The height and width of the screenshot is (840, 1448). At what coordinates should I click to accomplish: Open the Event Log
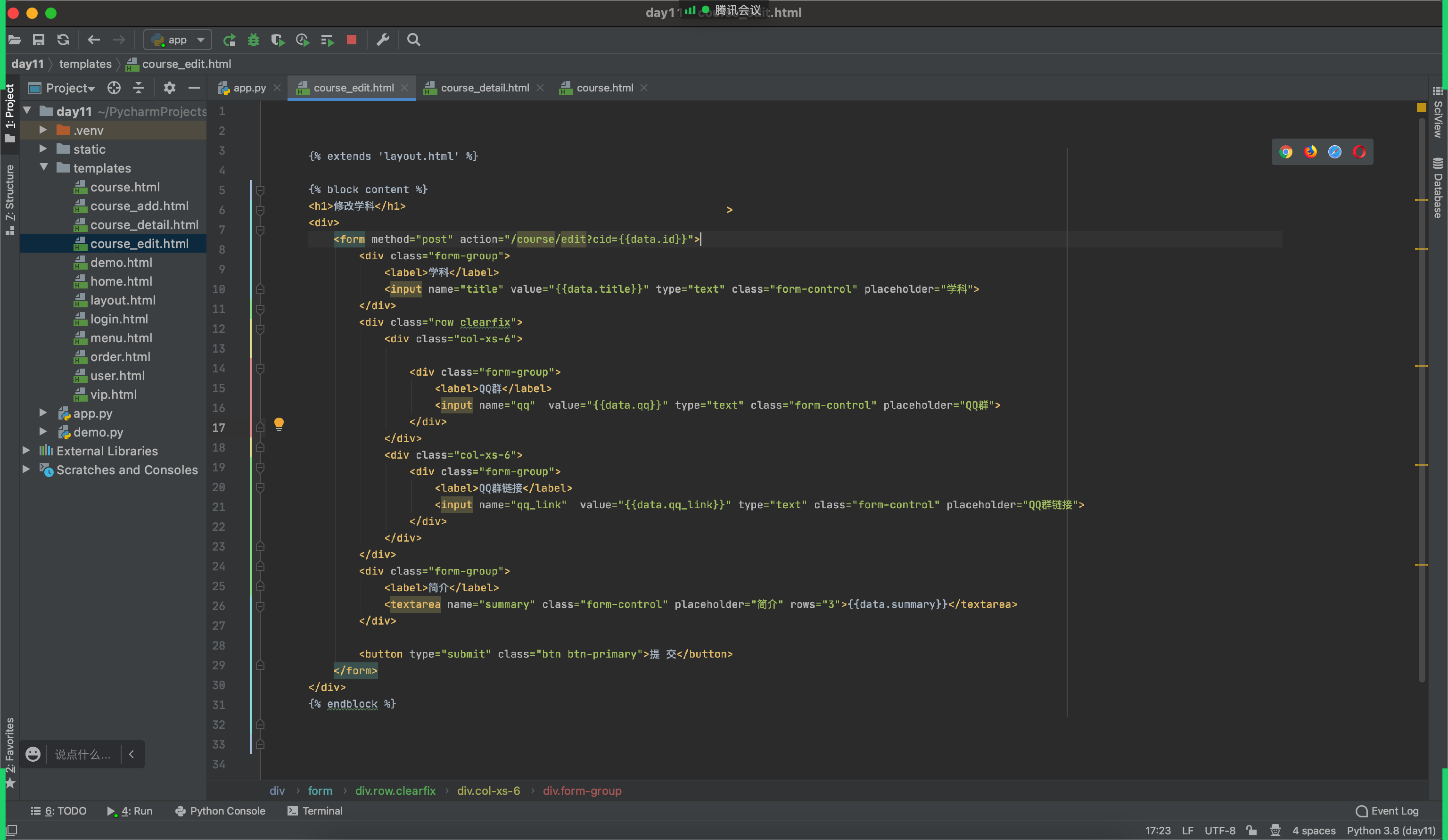[x=1387, y=811]
